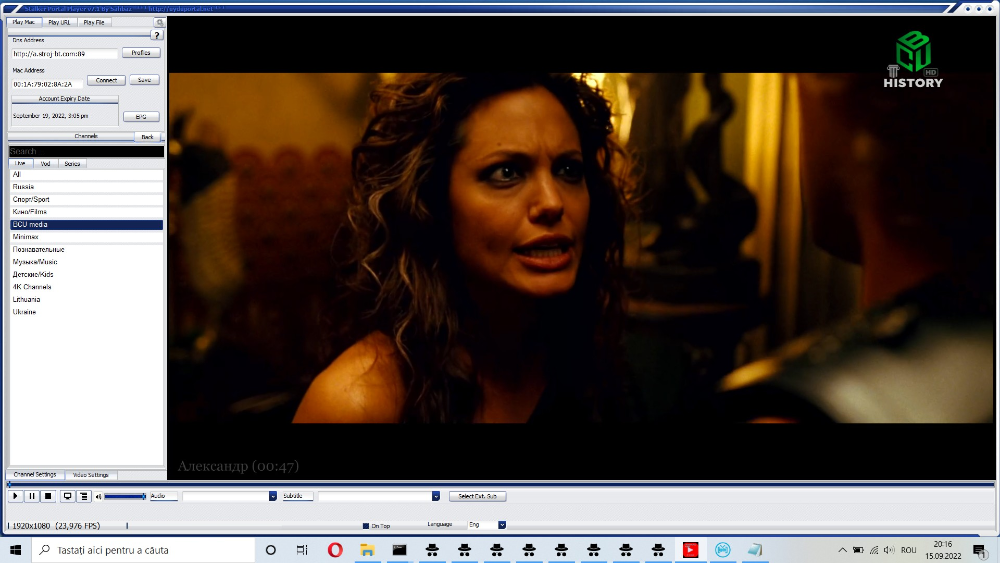Switch to the Play URL tab
The width and height of the screenshot is (1000, 563).
pyautogui.click(x=59, y=22)
